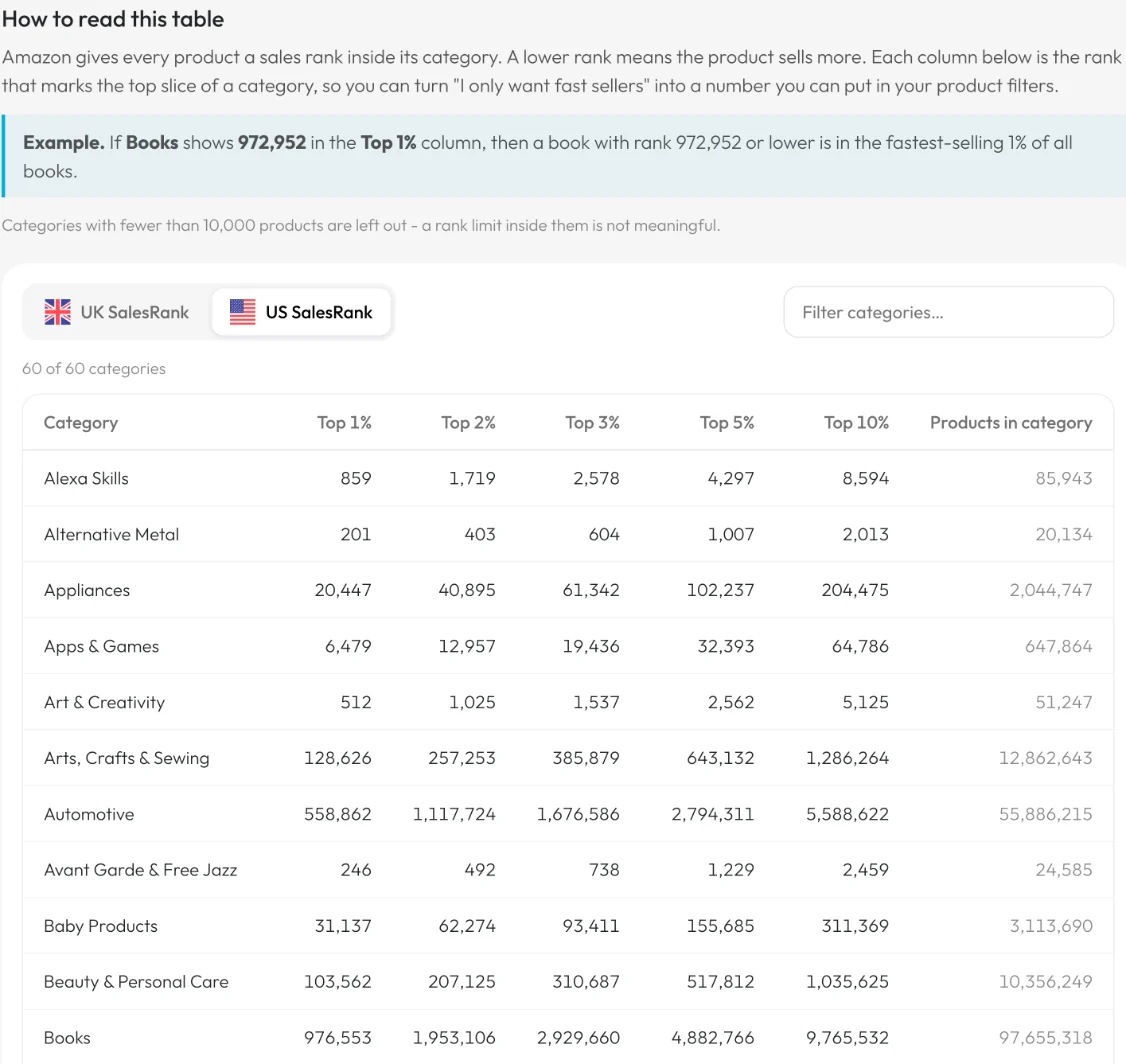Click Appliances product count 2,044,747
This screenshot has height=1064, width=1126.
(1051, 590)
